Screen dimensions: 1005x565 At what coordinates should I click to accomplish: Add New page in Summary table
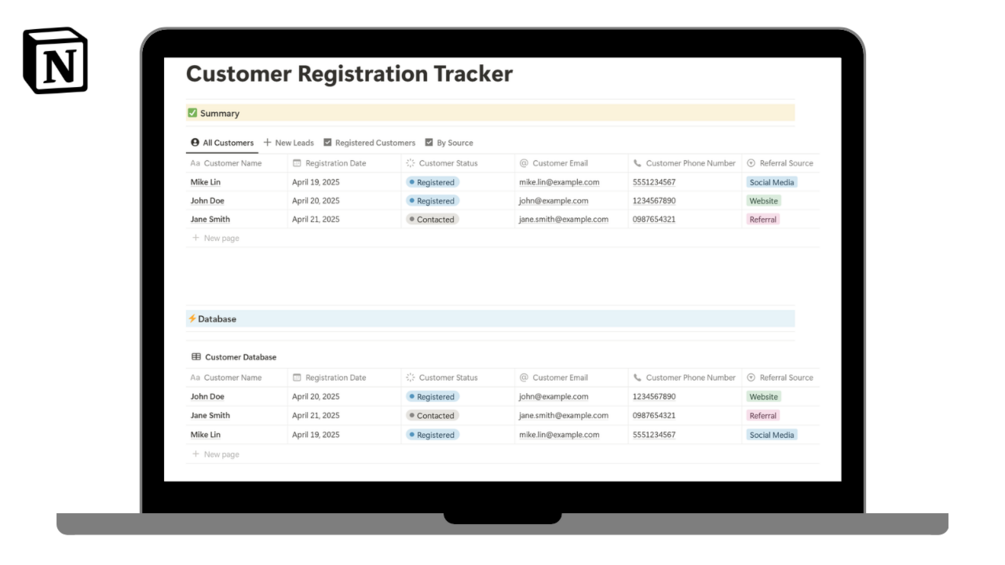click(x=215, y=238)
